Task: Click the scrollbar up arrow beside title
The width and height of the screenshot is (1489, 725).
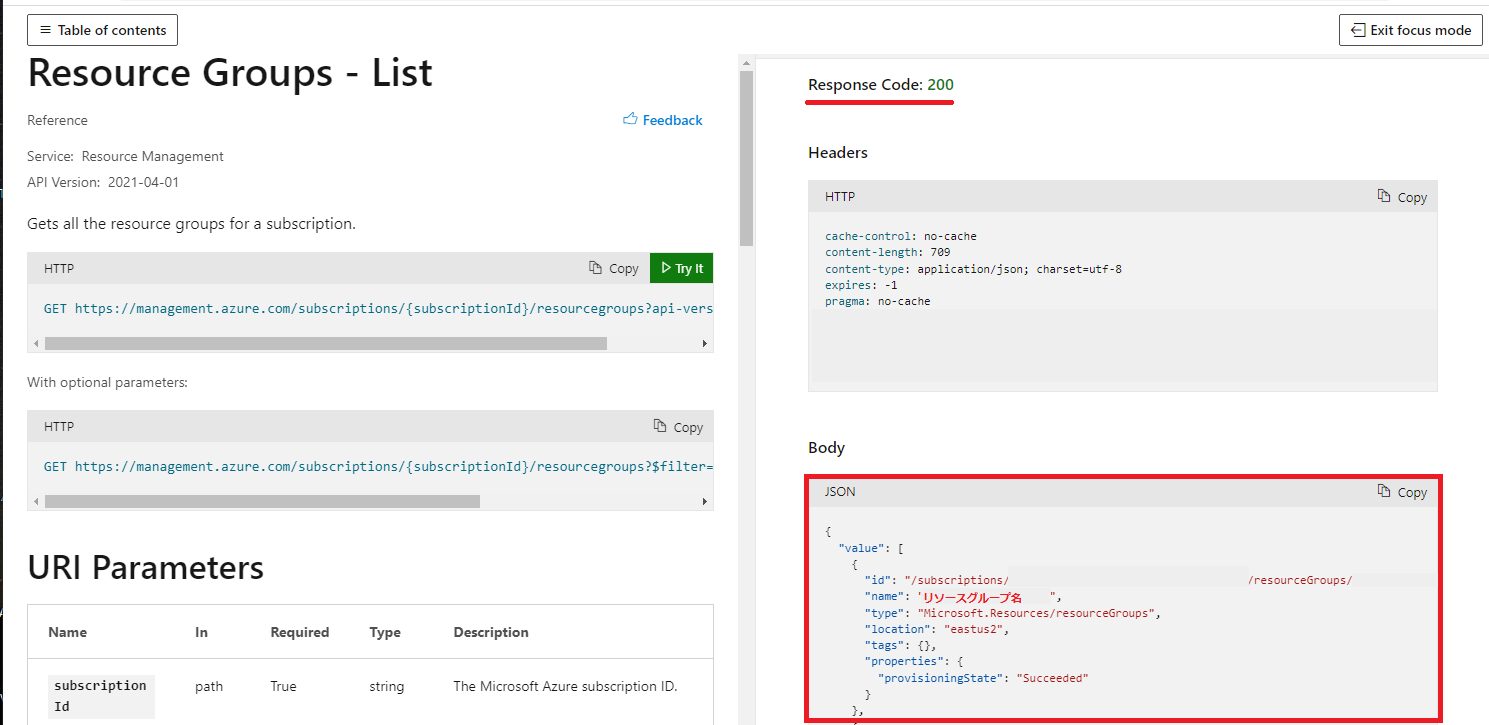Action: (x=746, y=63)
